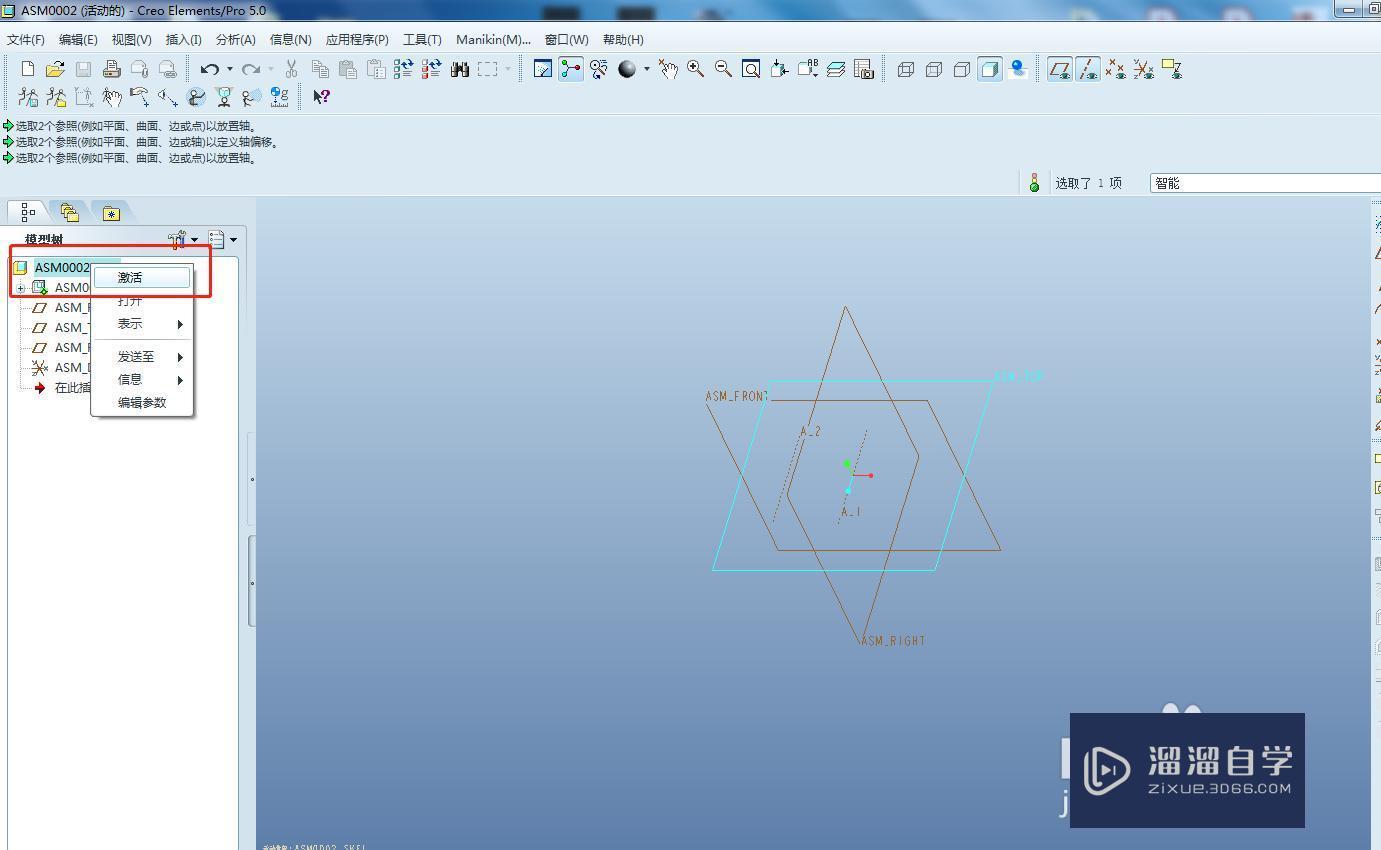Switch to Shading display mode
This screenshot has height=850, width=1381.
[x=990, y=69]
